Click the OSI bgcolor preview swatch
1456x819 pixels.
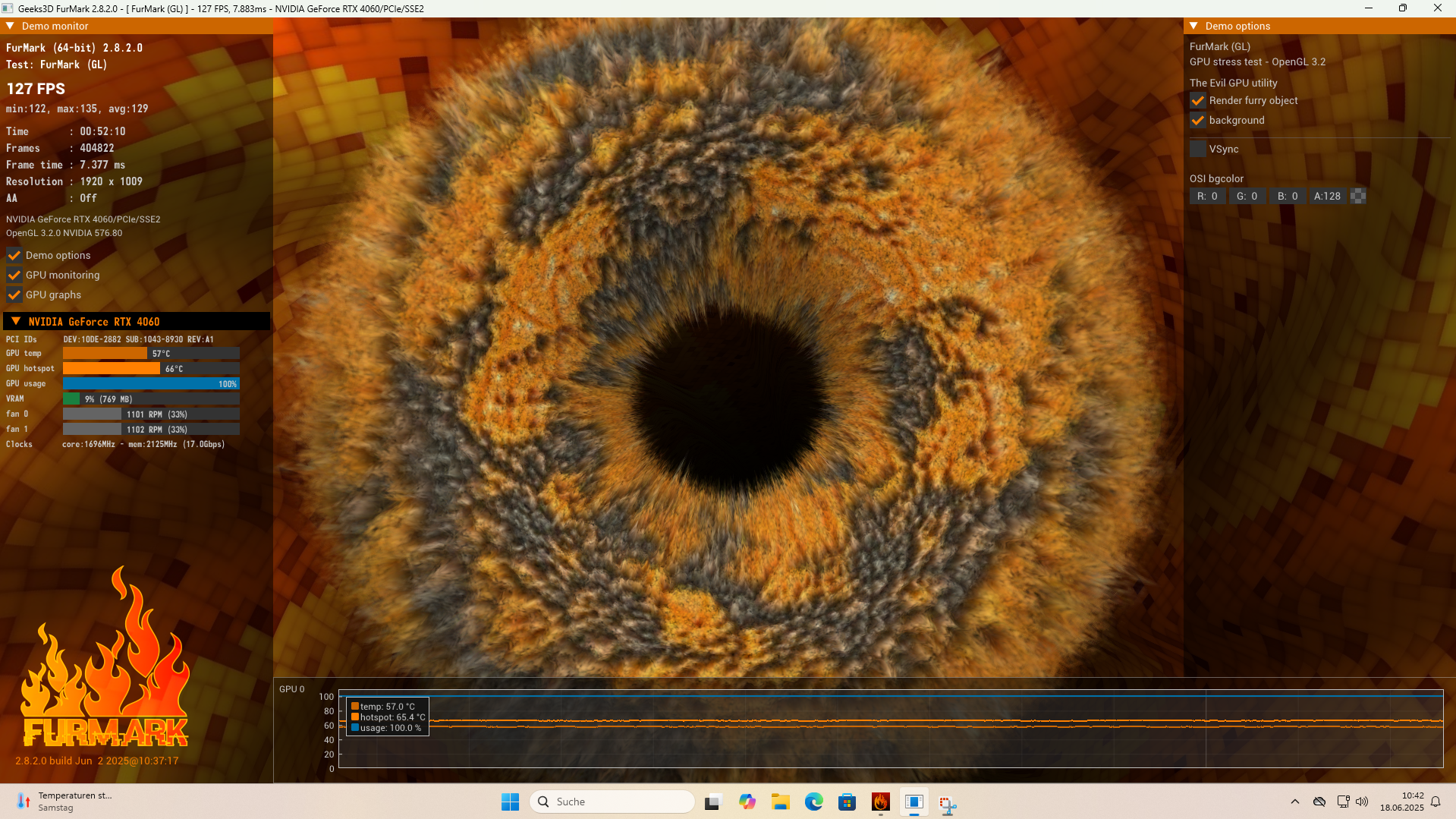pyautogui.click(x=1358, y=197)
